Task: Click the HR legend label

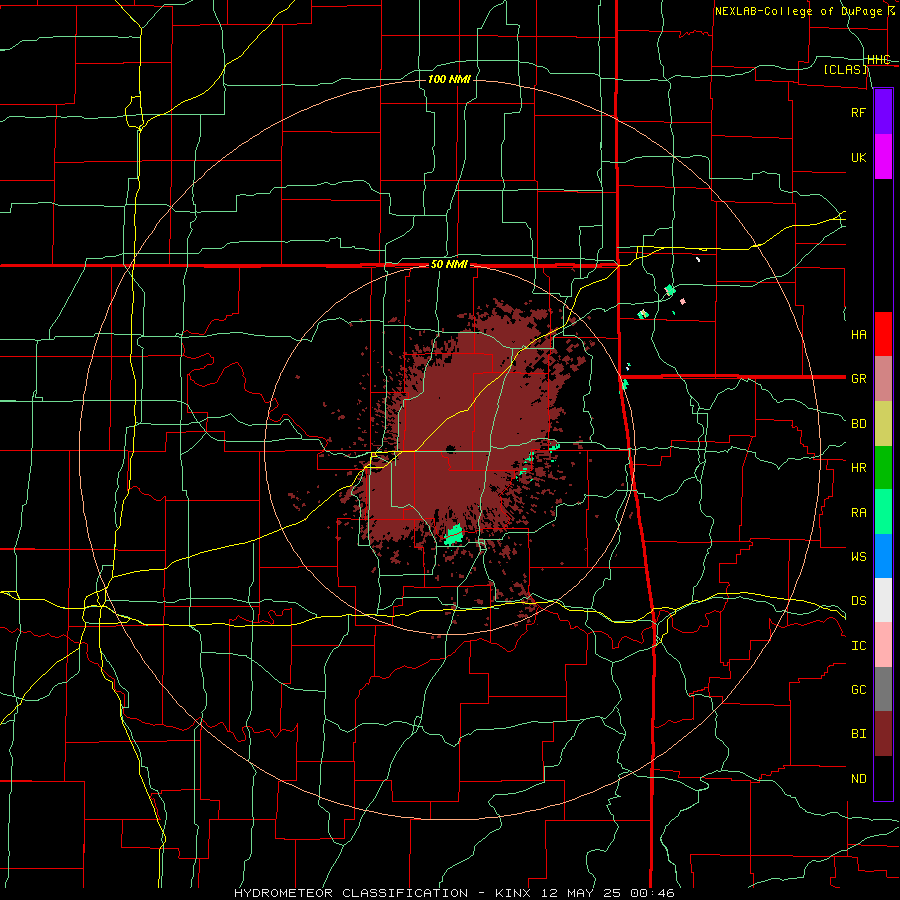Action: 858,468
